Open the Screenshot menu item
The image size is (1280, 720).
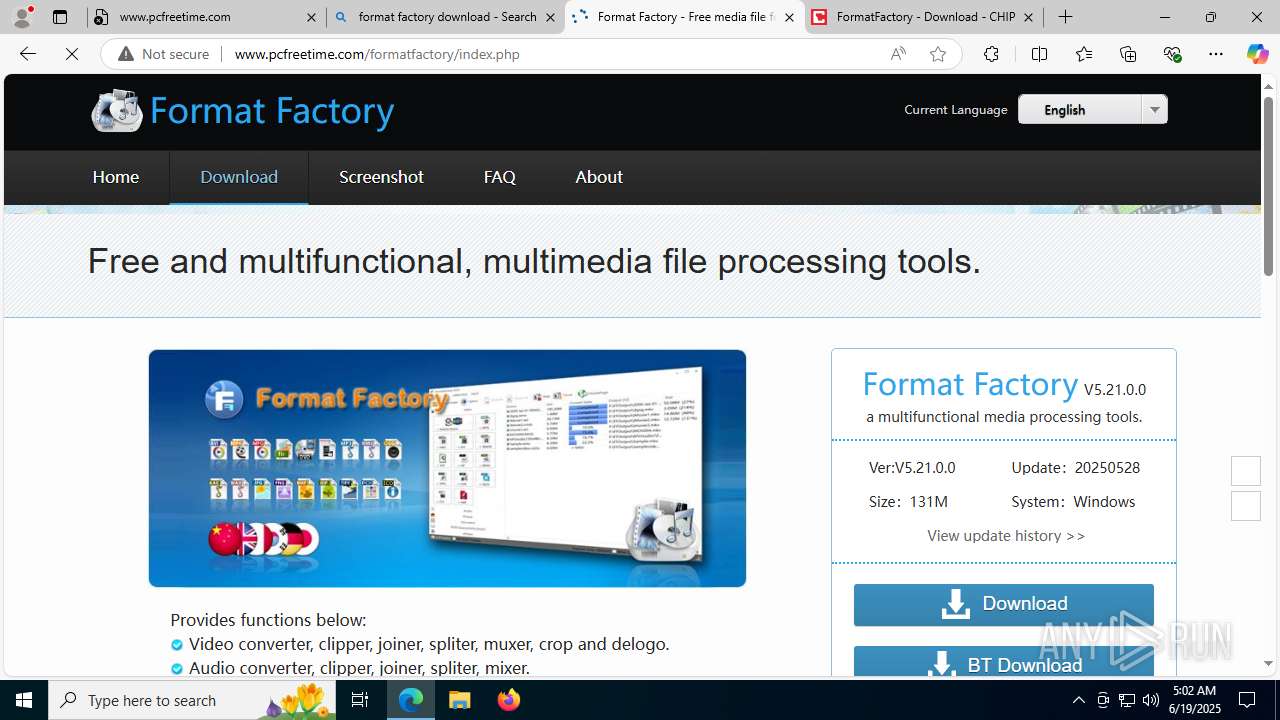click(381, 177)
